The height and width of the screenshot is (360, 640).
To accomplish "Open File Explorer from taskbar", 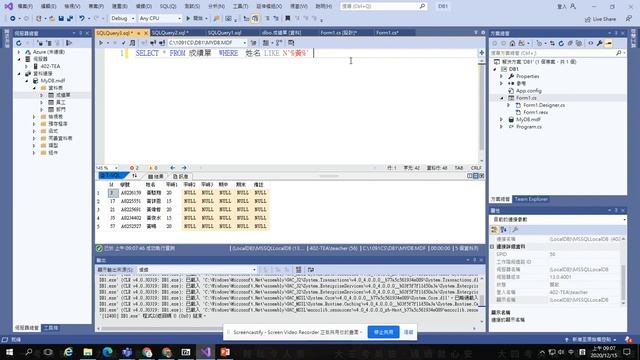I will click(88, 352).
